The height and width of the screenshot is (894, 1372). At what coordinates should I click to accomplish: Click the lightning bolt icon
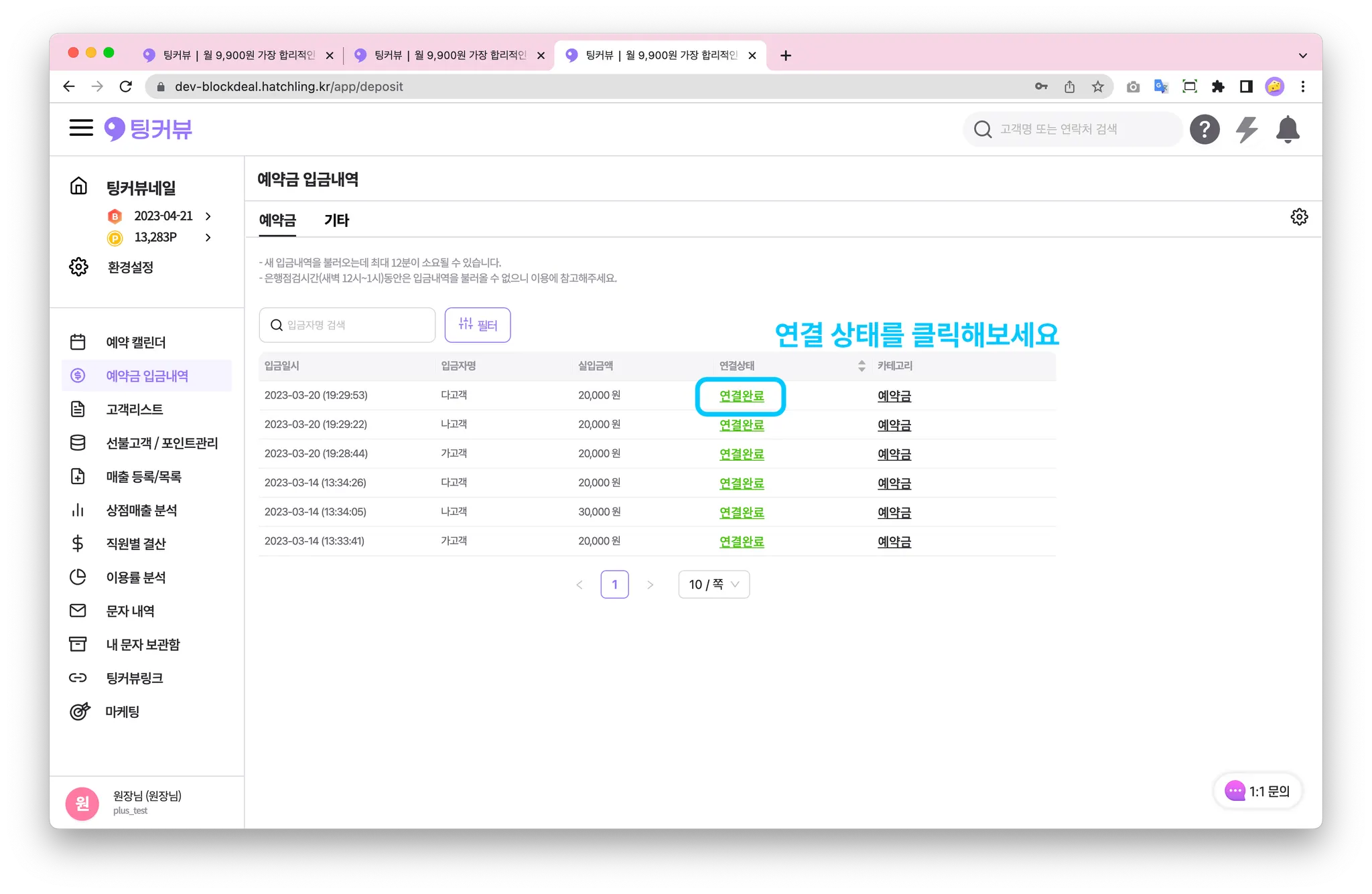(1246, 129)
